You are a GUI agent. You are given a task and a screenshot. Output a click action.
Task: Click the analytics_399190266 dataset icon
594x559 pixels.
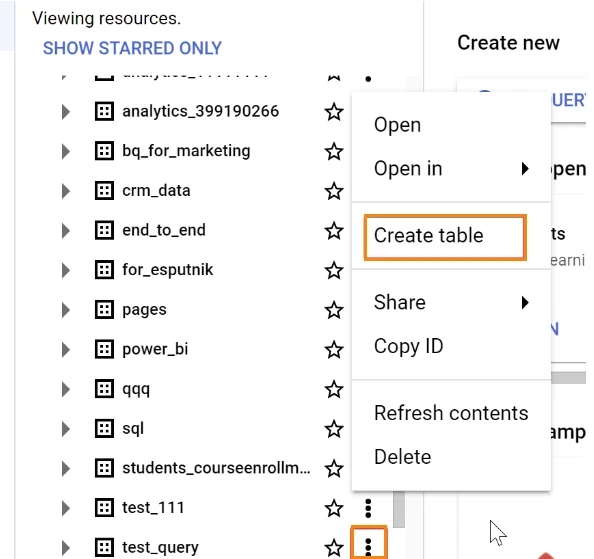[104, 111]
